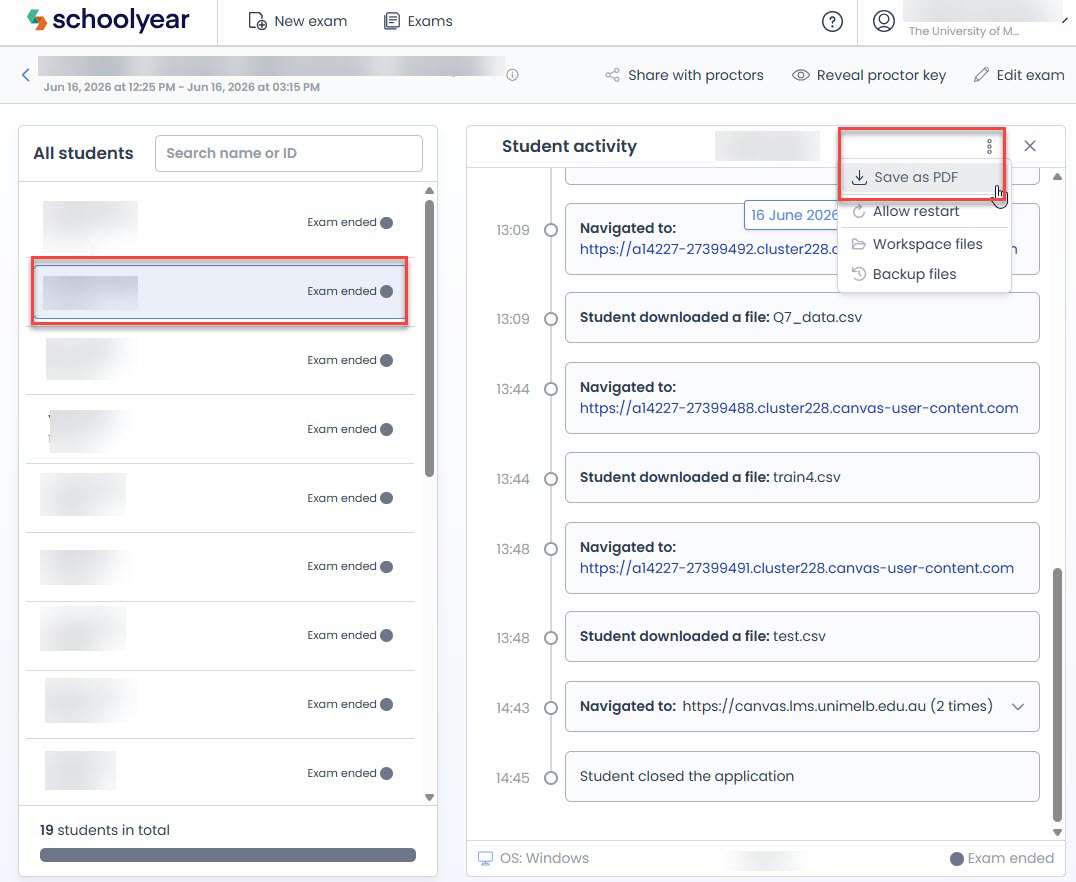Select the first student row in list
This screenshot has width=1076, height=882.
point(220,222)
